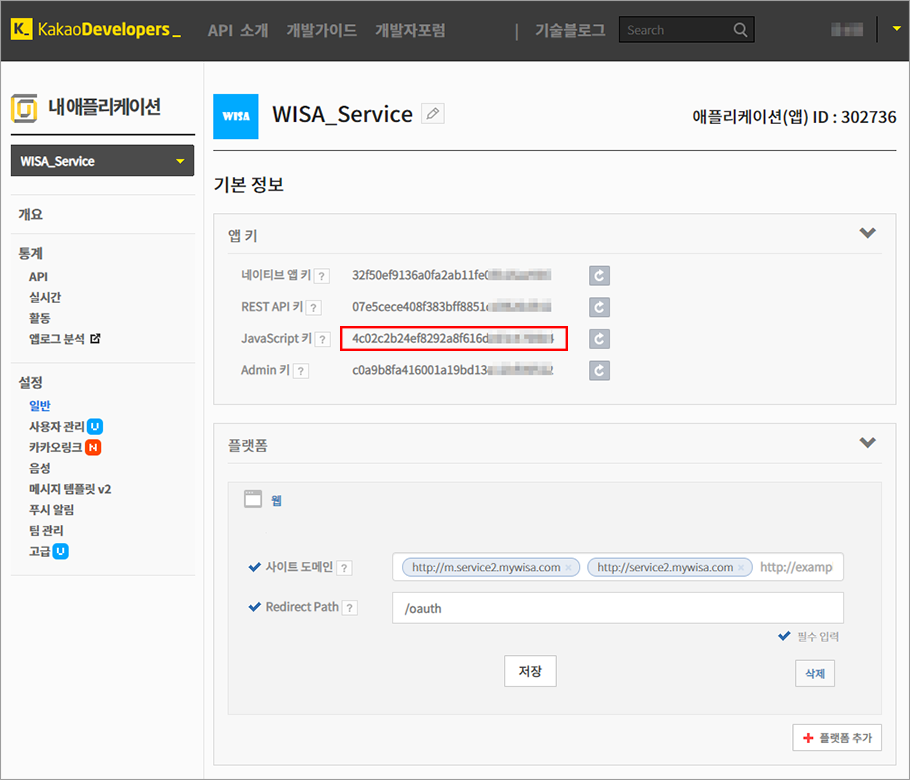The width and height of the screenshot is (910, 780).
Task: Click the 내 애플리케이션 heading
Action: pyautogui.click(x=104, y=107)
